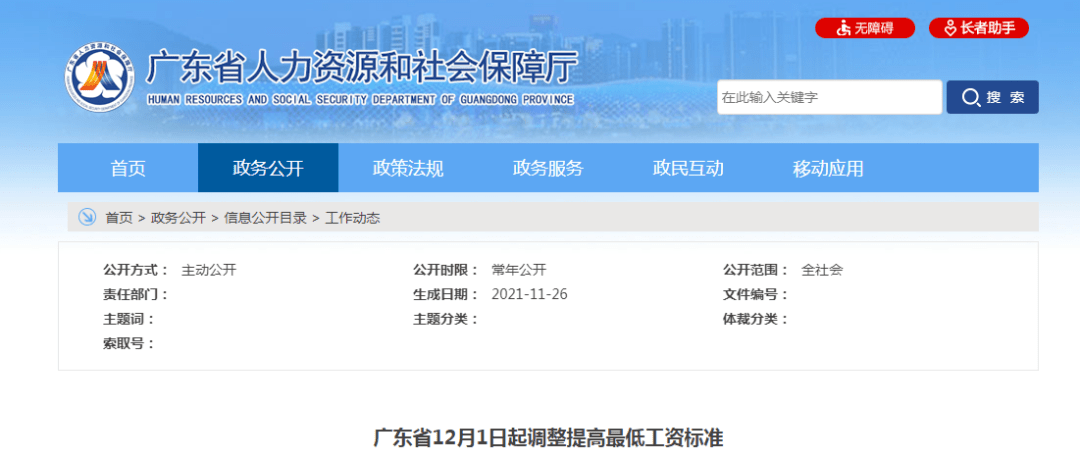Image resolution: width=1080 pixels, height=459 pixels.
Task: Click the blue arrow icon before breadcrumb
Action: (87, 217)
